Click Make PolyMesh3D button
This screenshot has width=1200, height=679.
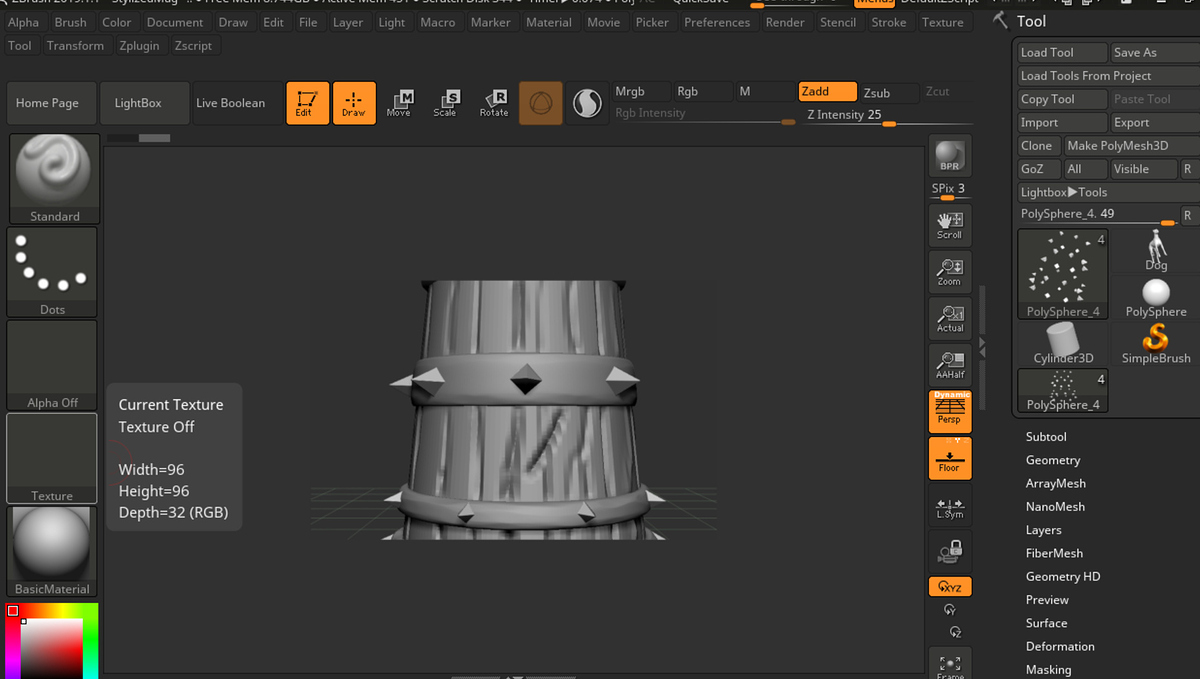pyautogui.click(x=1131, y=146)
